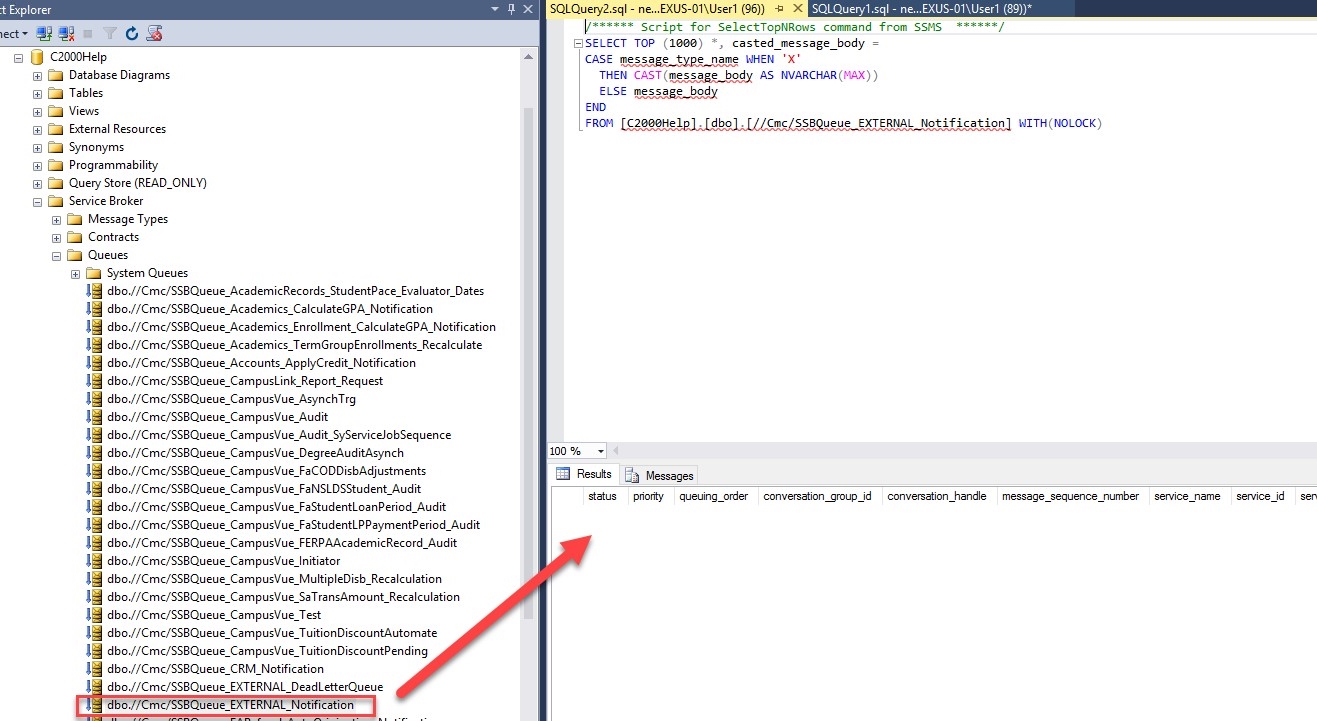Open the zoom level 100% dropdown
Viewport: 1317px width, 721px height.
pos(600,451)
